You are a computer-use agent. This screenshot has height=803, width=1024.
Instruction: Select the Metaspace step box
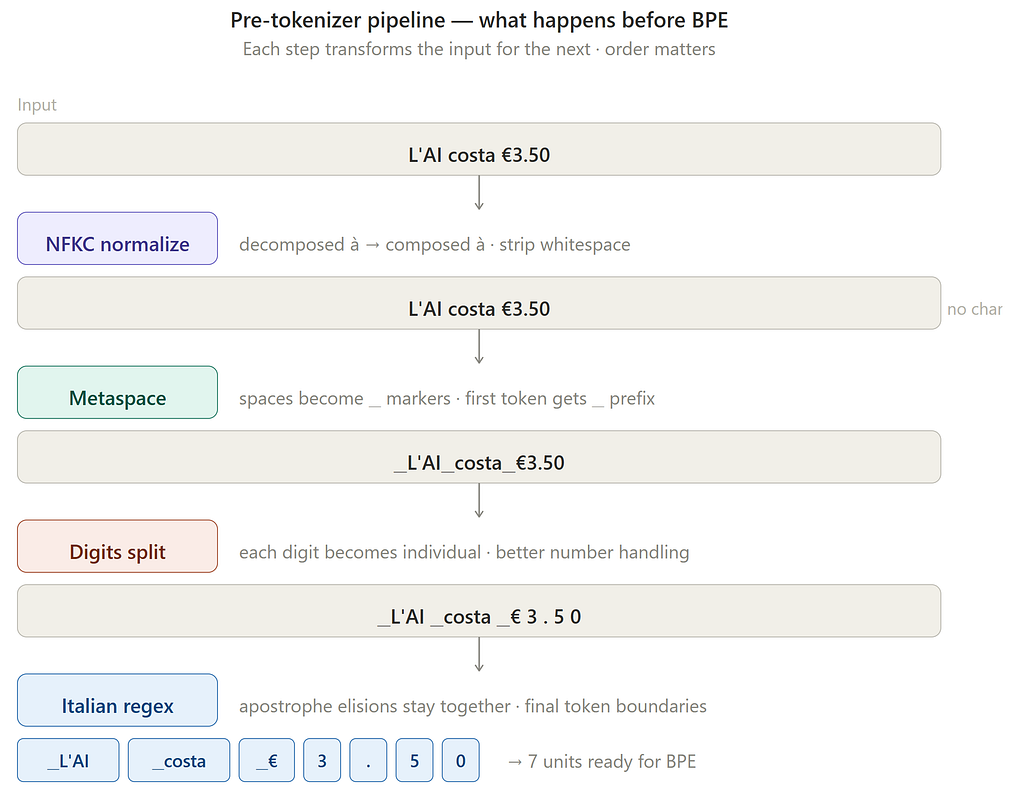[x=118, y=392]
